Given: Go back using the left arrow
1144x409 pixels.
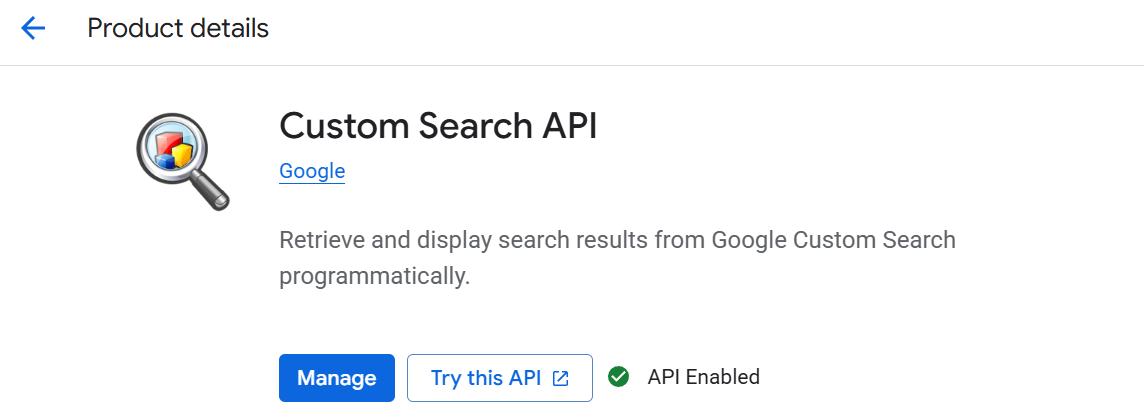Looking at the screenshot, I should click(x=33, y=28).
